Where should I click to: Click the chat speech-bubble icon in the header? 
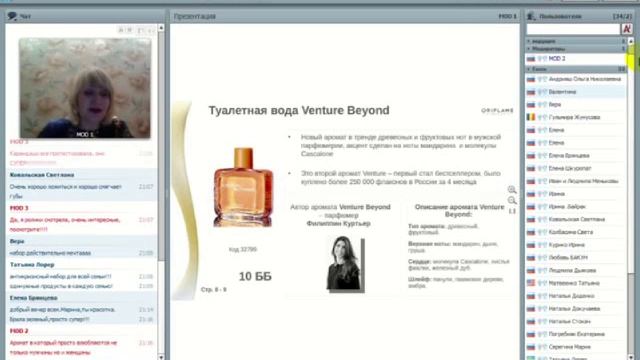point(12,16)
